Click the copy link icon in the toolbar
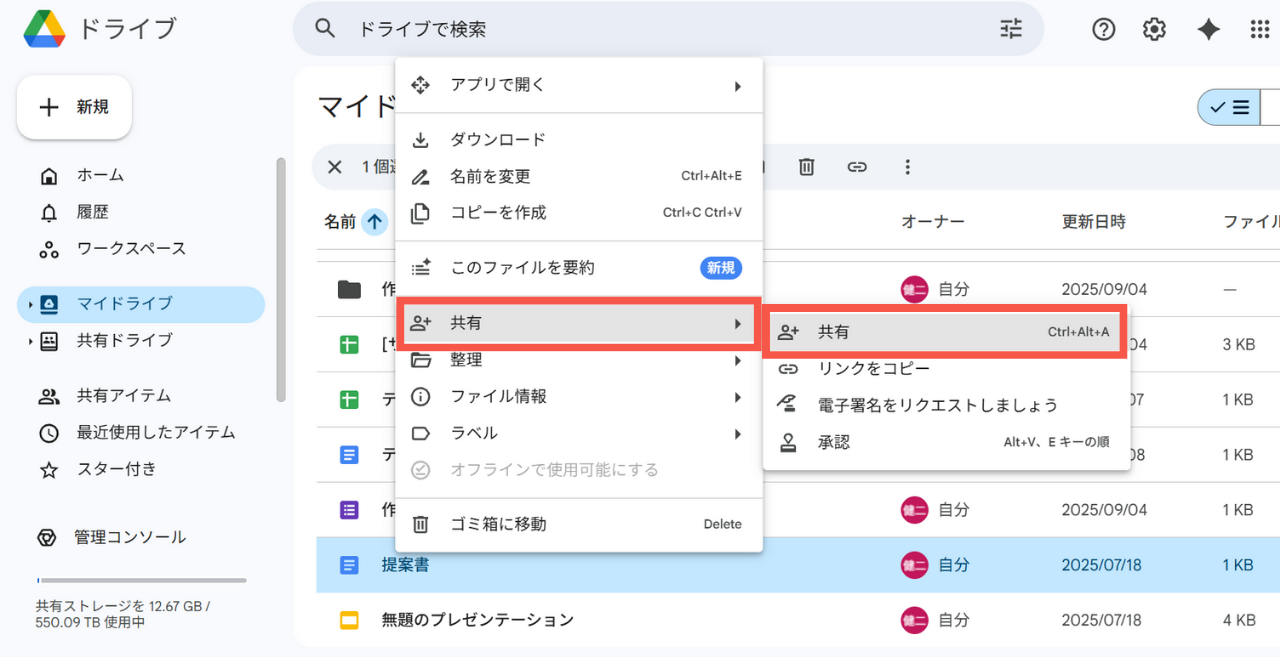Screen dimensions: 1280x658 click(x=857, y=167)
